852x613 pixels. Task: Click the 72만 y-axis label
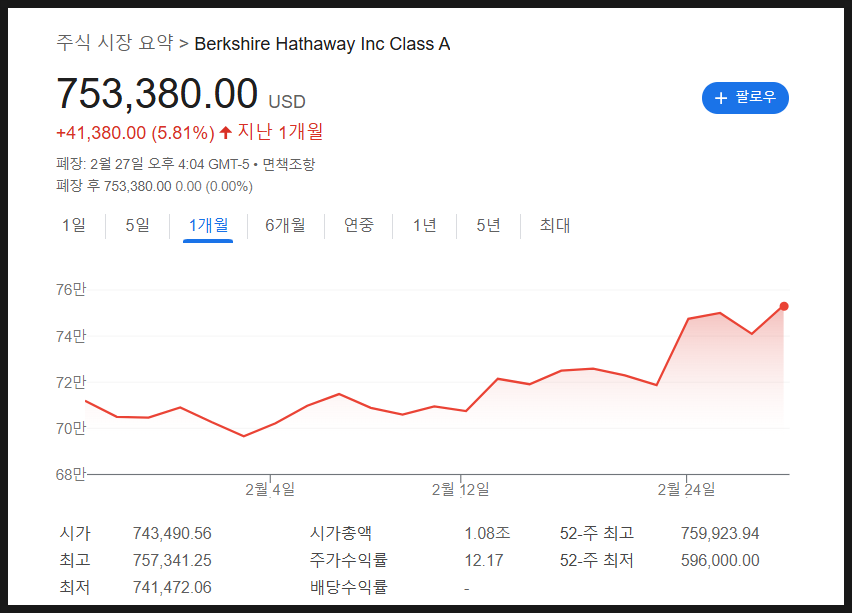pyautogui.click(x=71, y=383)
